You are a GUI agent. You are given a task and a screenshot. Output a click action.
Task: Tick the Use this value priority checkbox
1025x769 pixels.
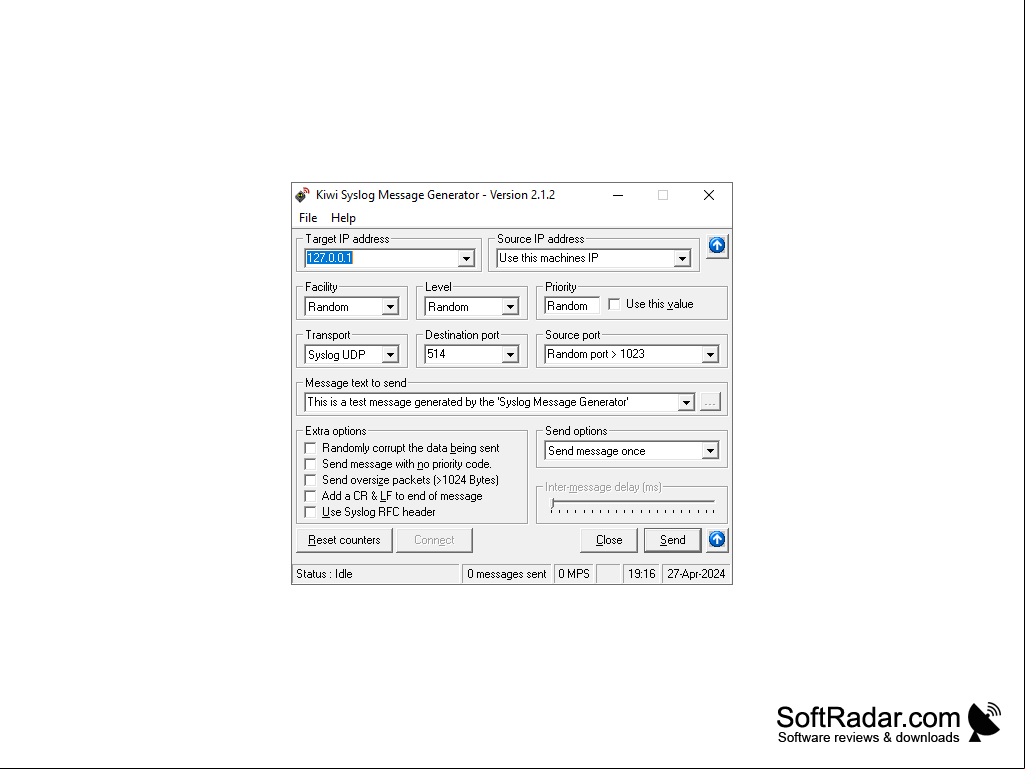(614, 304)
